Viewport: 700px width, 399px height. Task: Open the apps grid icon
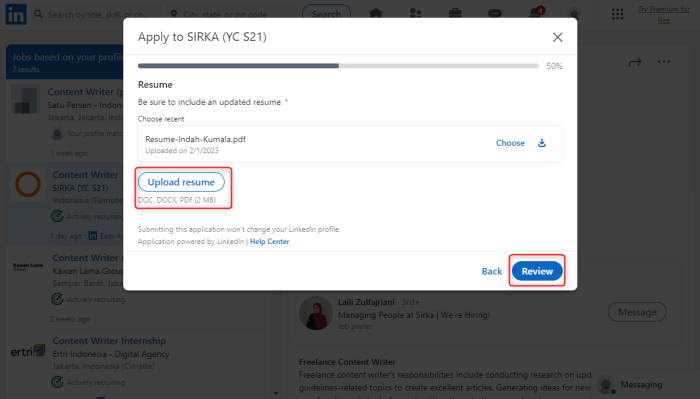coord(617,14)
